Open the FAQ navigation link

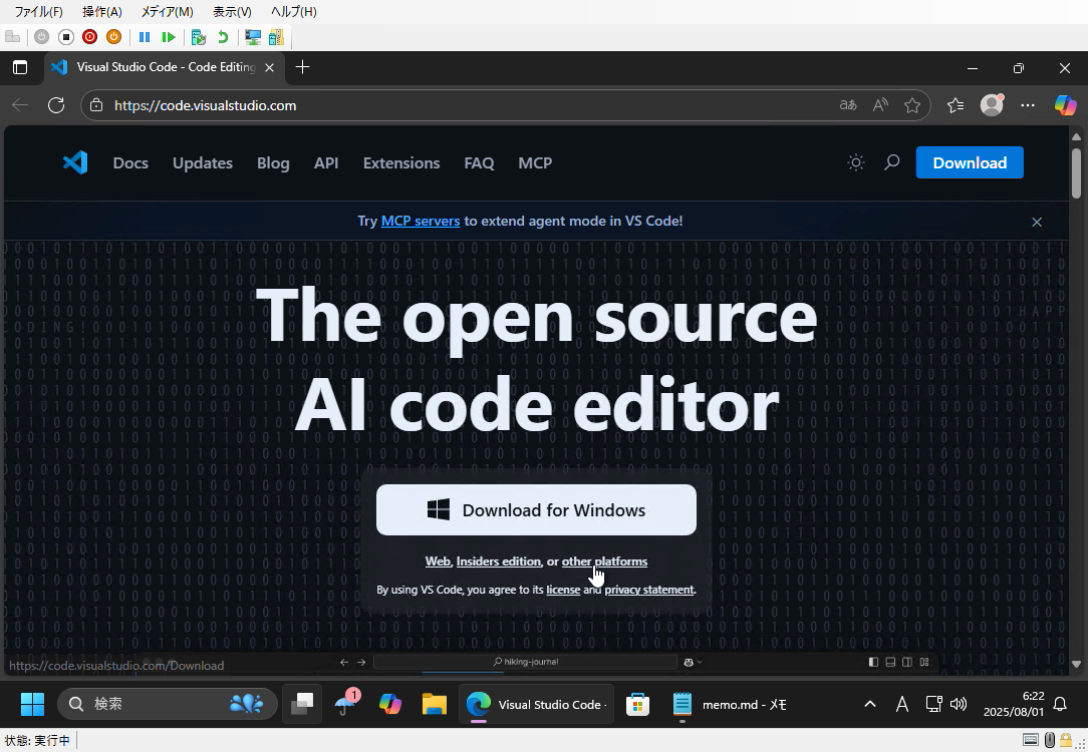pyautogui.click(x=479, y=163)
